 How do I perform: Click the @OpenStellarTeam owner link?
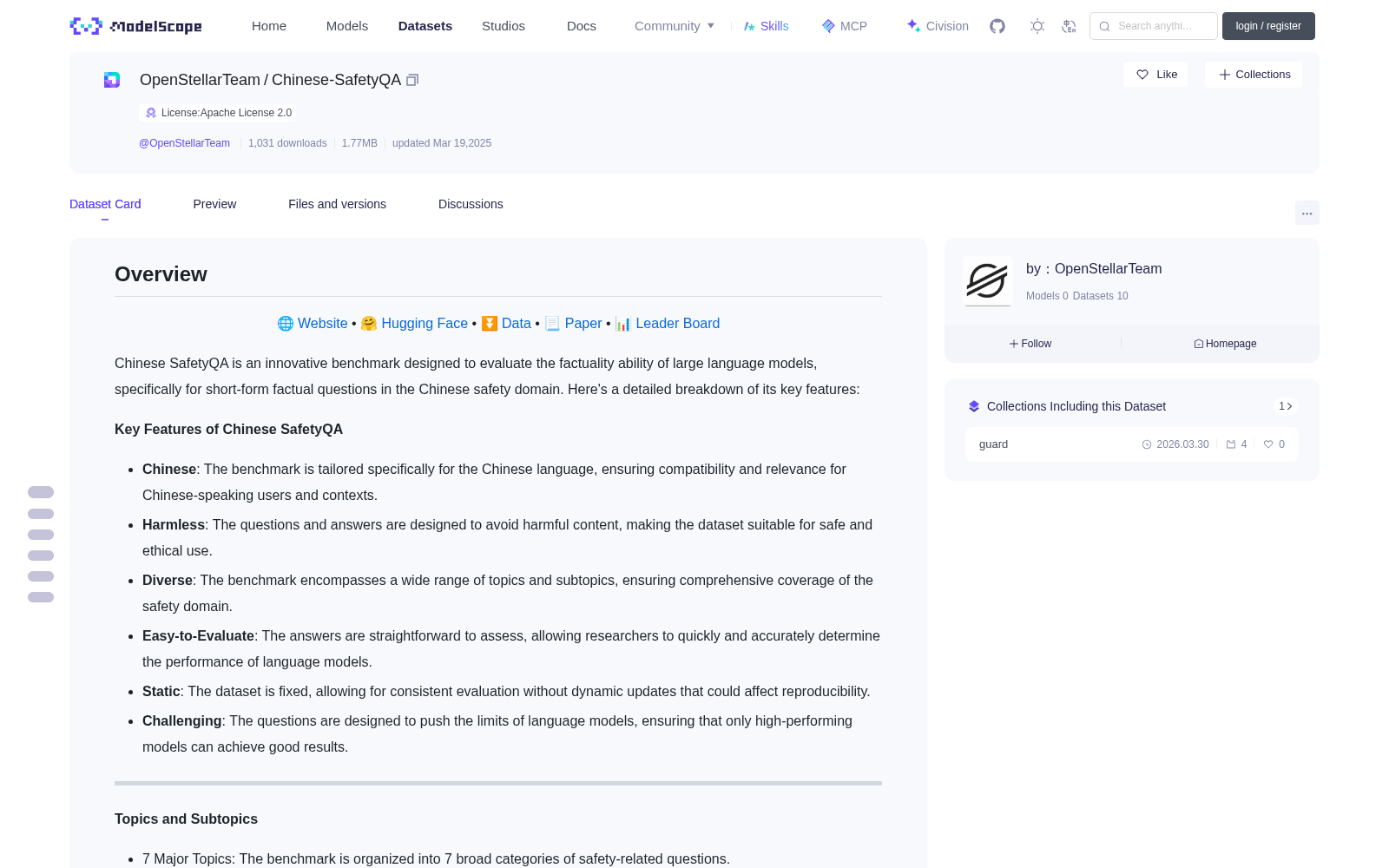(185, 143)
